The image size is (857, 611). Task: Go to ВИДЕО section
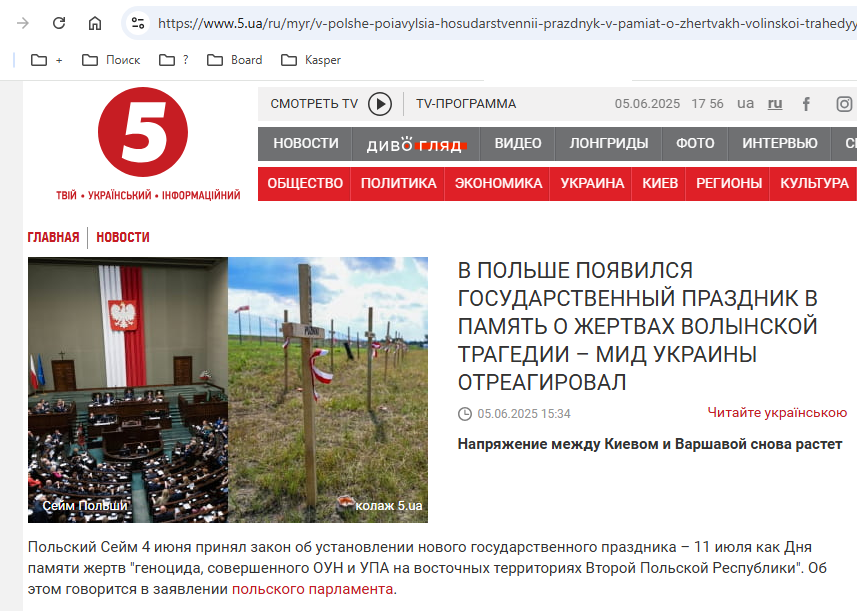pyautogui.click(x=518, y=144)
